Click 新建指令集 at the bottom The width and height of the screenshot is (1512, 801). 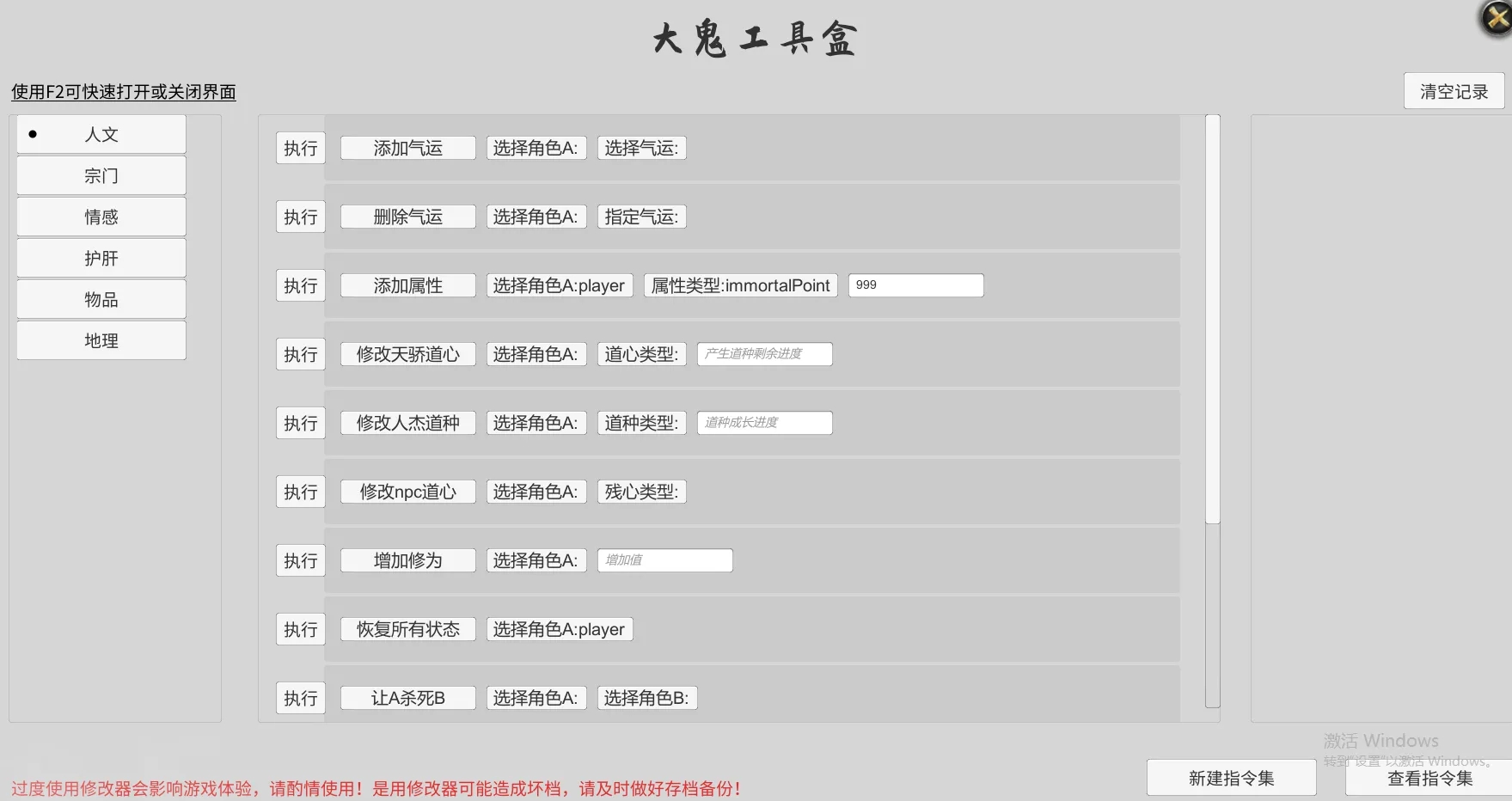pyautogui.click(x=1231, y=776)
